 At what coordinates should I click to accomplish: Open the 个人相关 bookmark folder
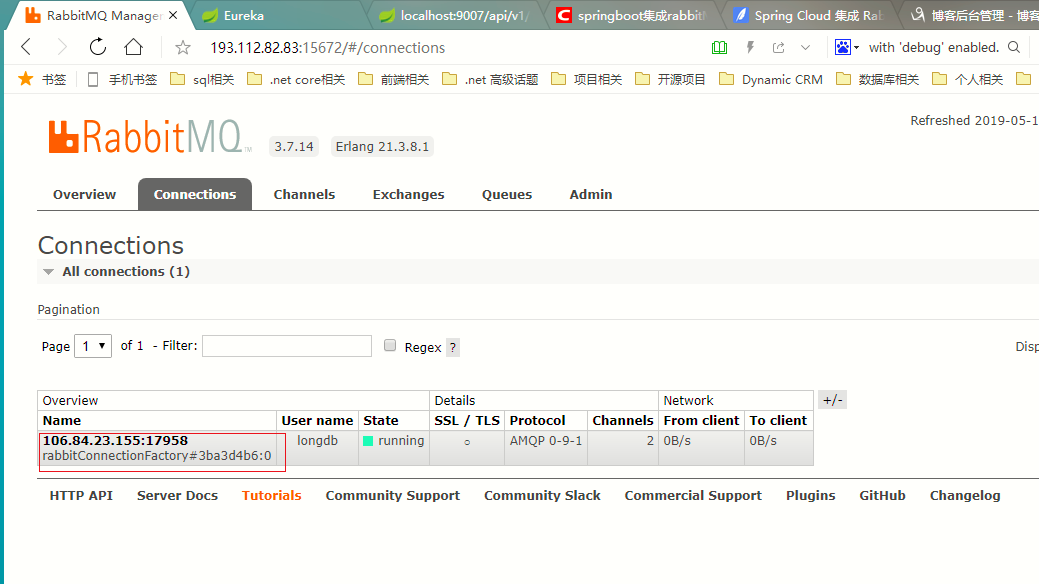point(967,80)
